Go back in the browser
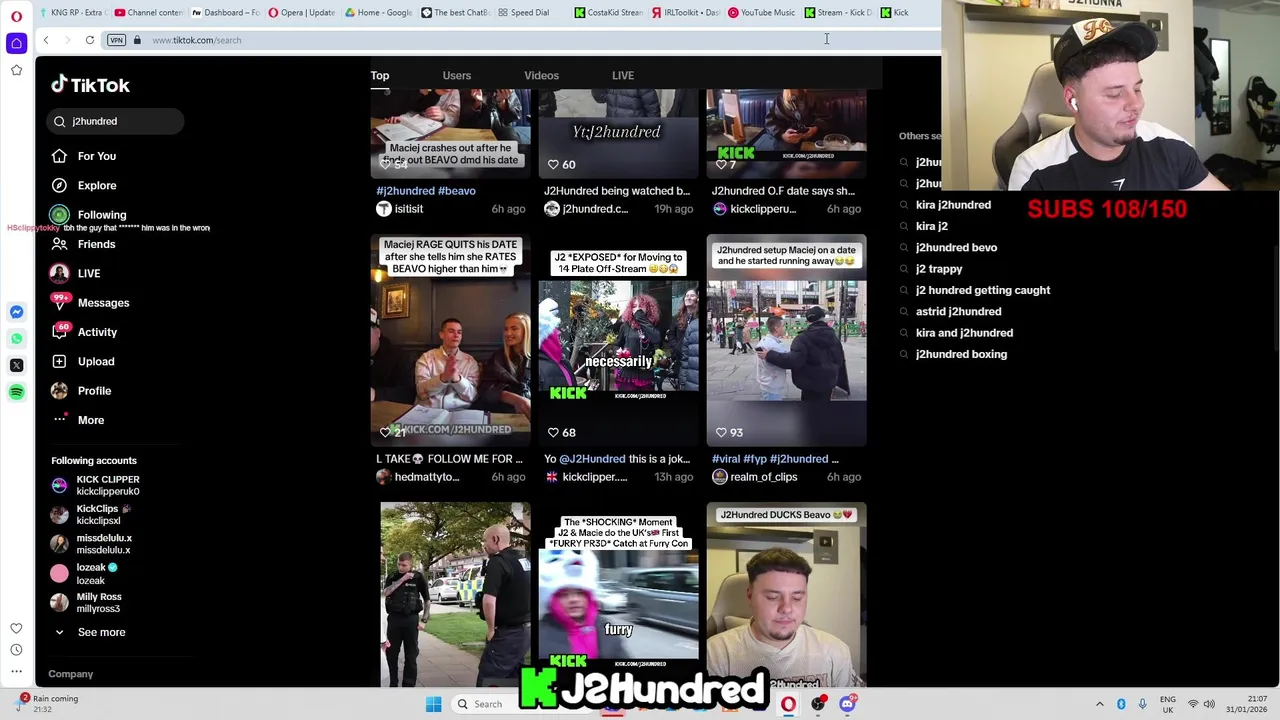The width and height of the screenshot is (1280, 720). pyautogui.click(x=45, y=40)
